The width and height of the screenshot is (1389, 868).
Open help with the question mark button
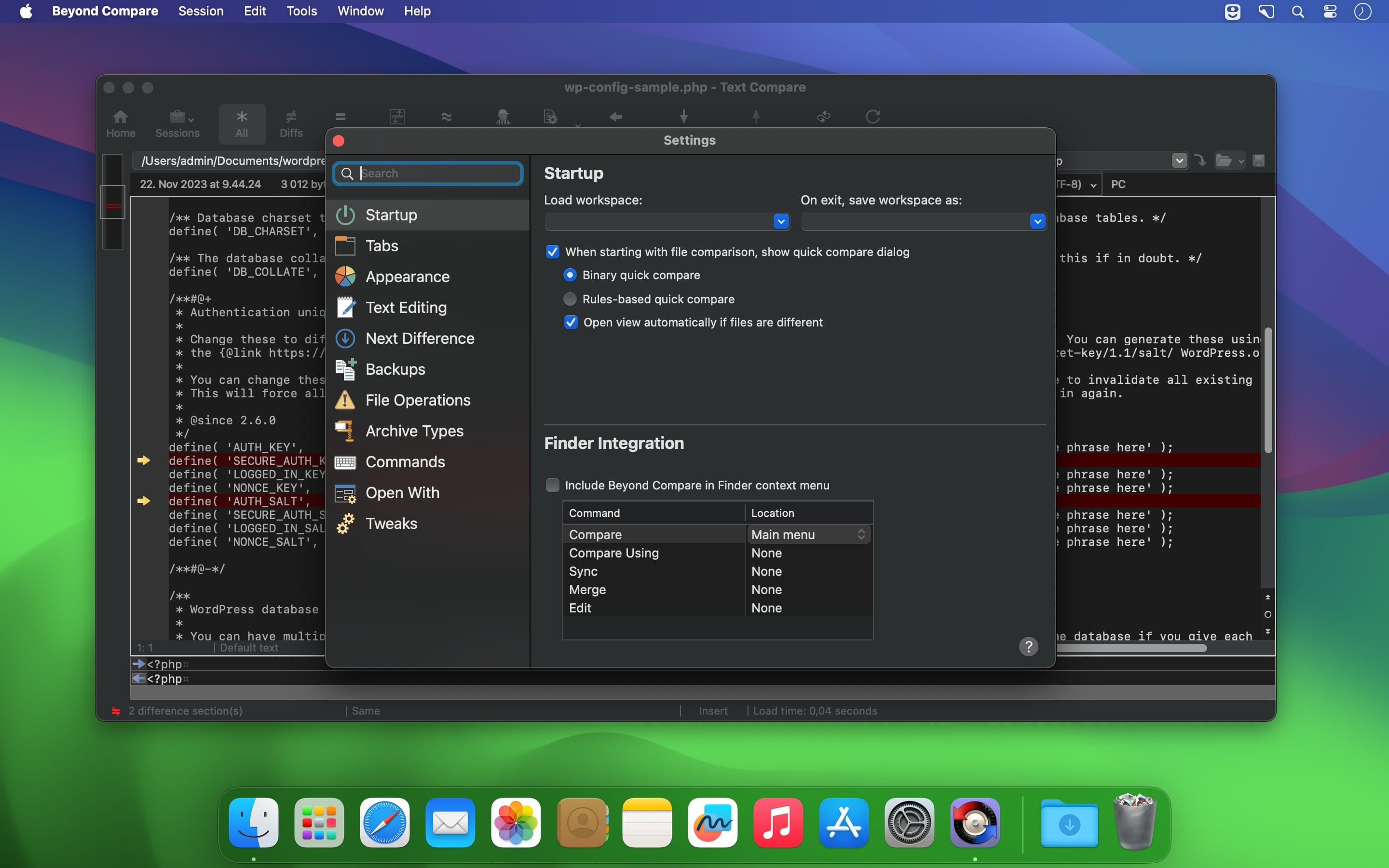tap(1028, 646)
